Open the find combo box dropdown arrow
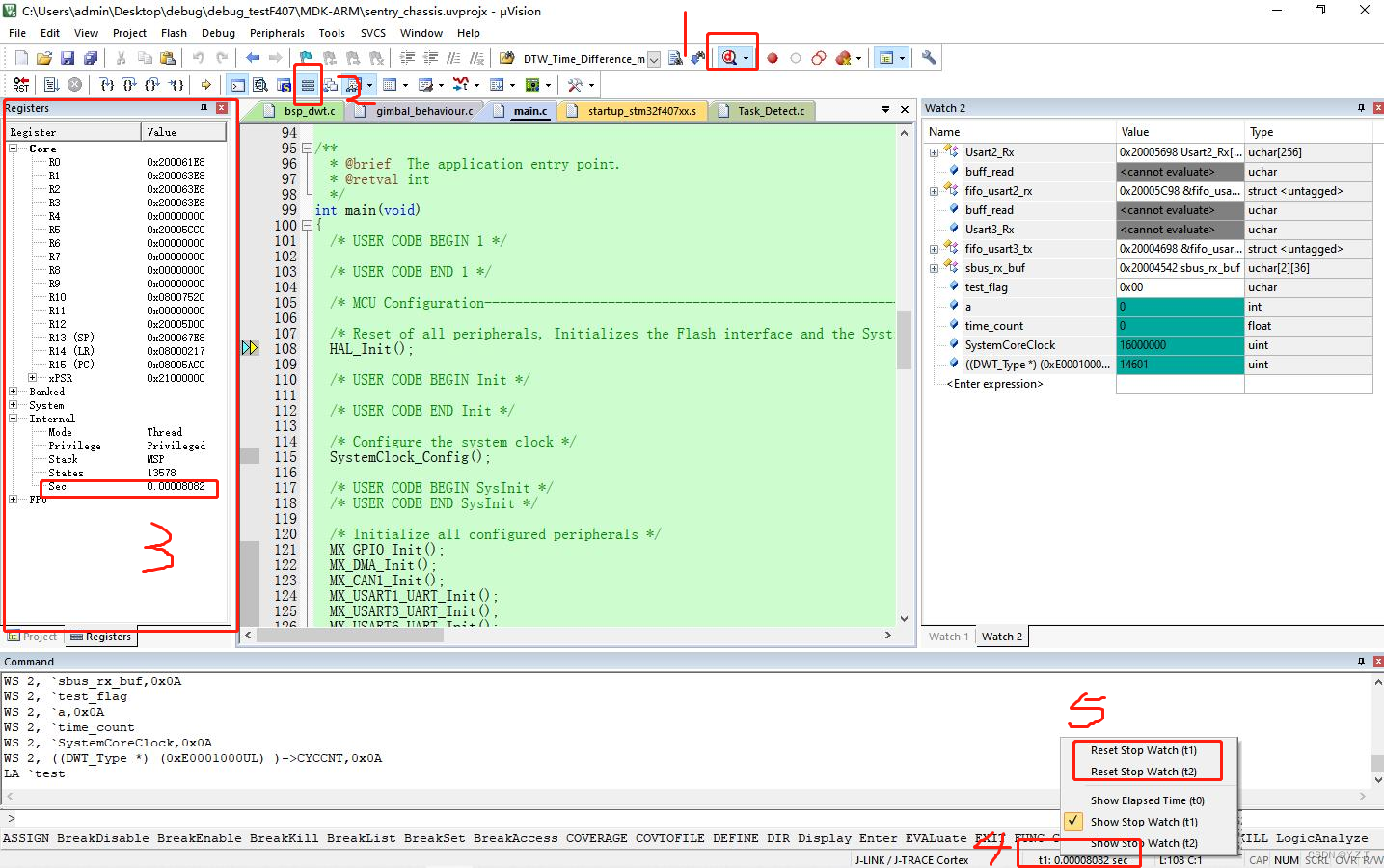Viewport: 1384px width, 868px height. (x=654, y=59)
